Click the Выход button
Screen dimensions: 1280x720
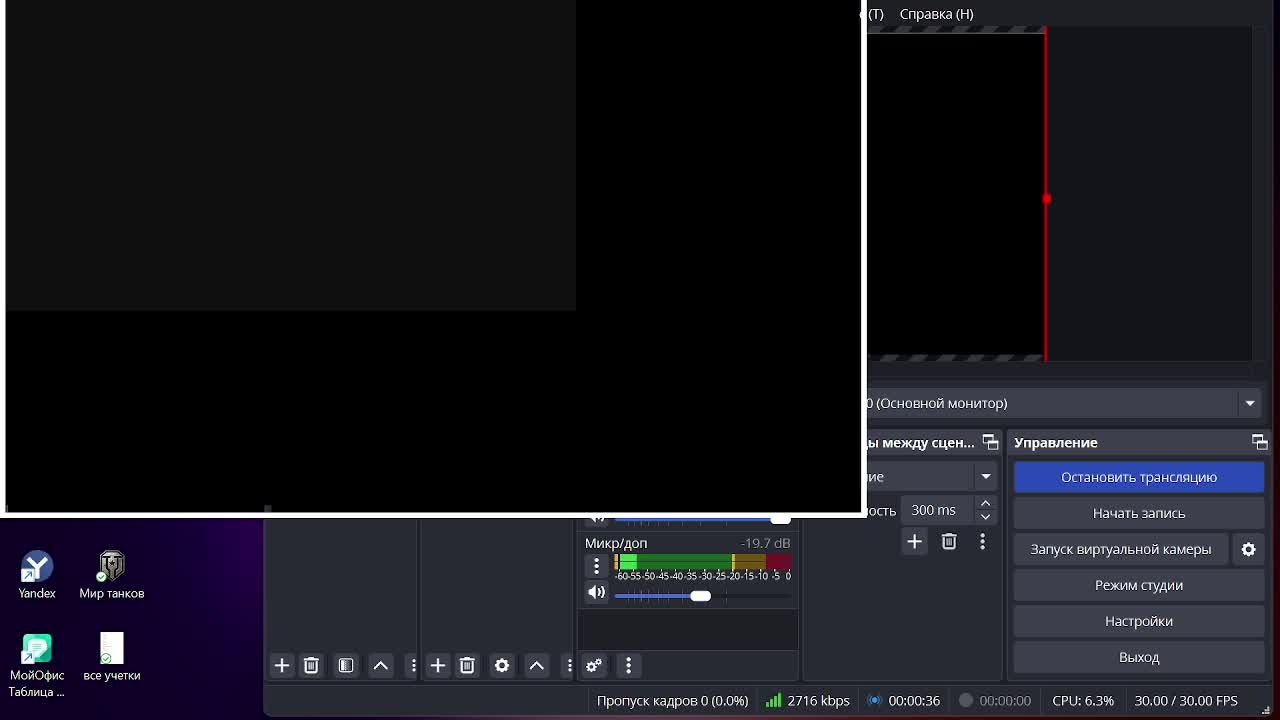tap(1139, 657)
